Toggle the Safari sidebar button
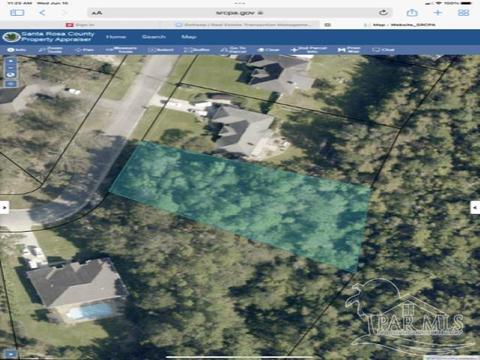The width and height of the screenshot is (480, 360). [17, 13]
